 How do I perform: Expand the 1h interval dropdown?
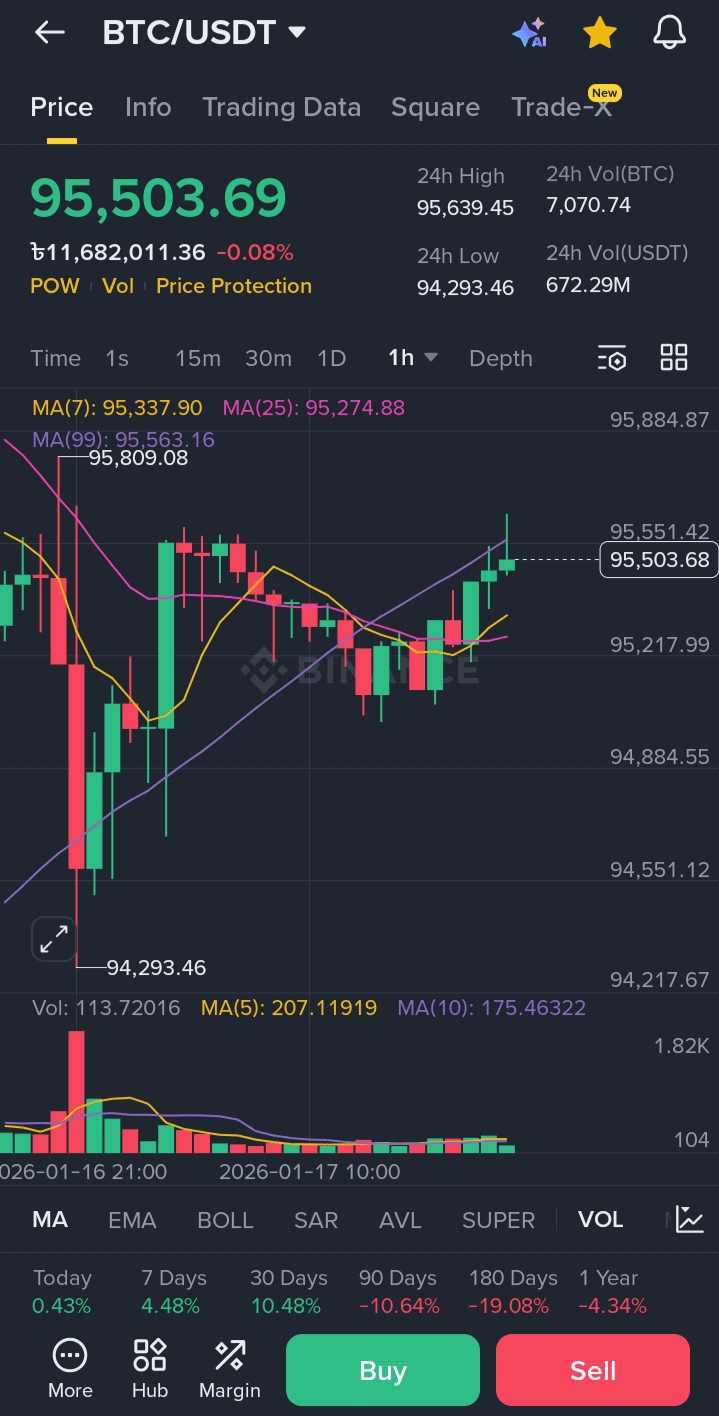pyautogui.click(x=413, y=357)
